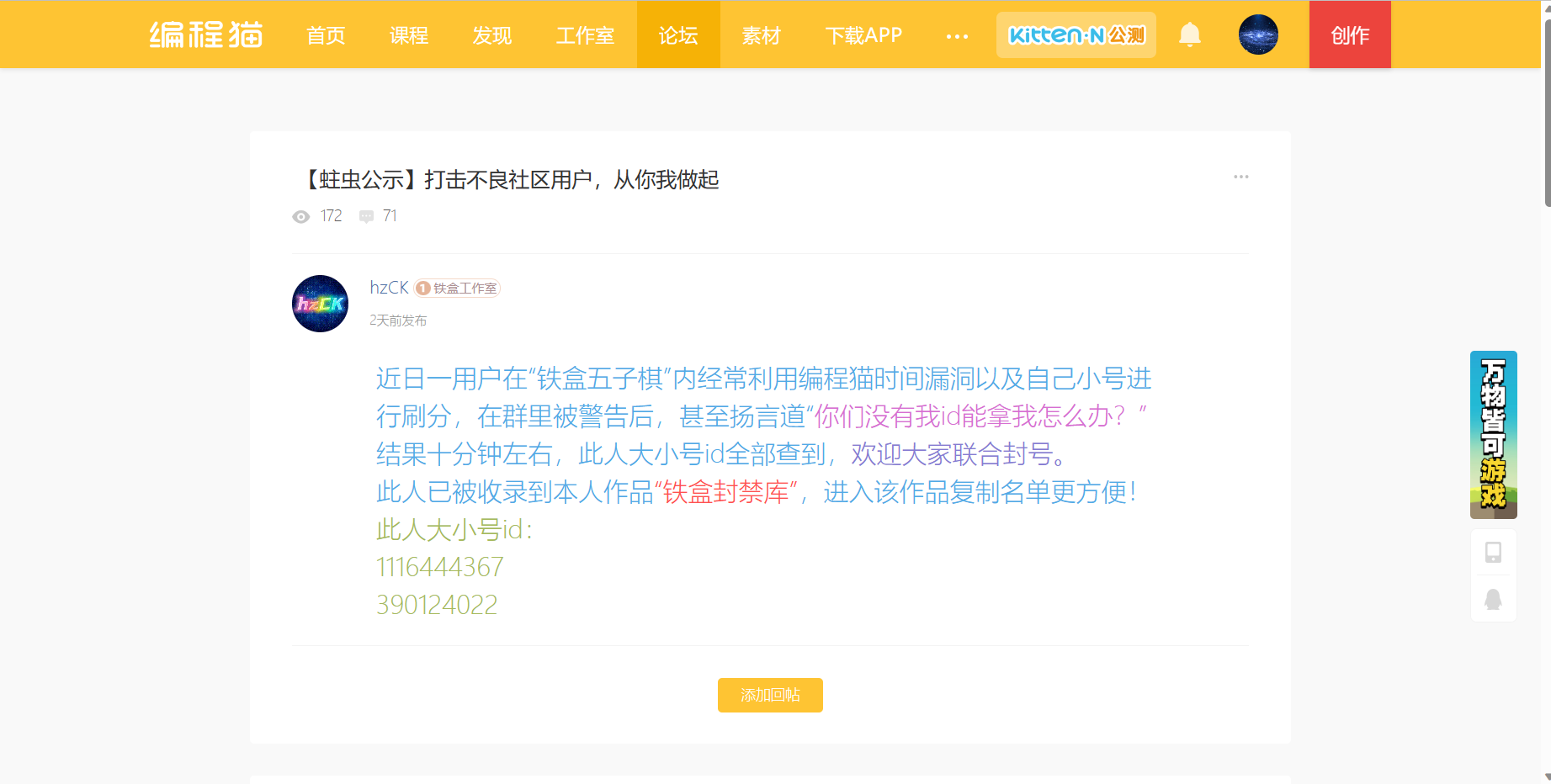Open the notification bell
This screenshot has width=1551, height=784.
[1189, 34]
